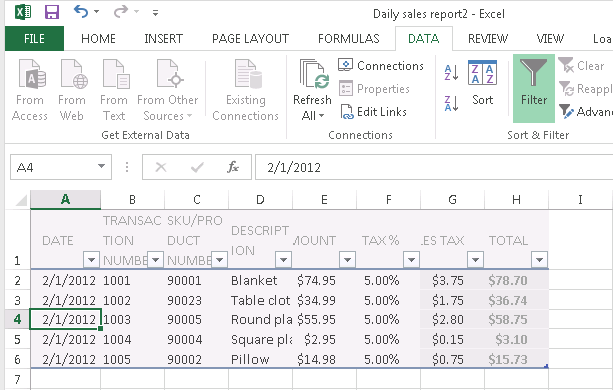
Task: Open the FILE menu tab
Action: pyautogui.click(x=34, y=39)
